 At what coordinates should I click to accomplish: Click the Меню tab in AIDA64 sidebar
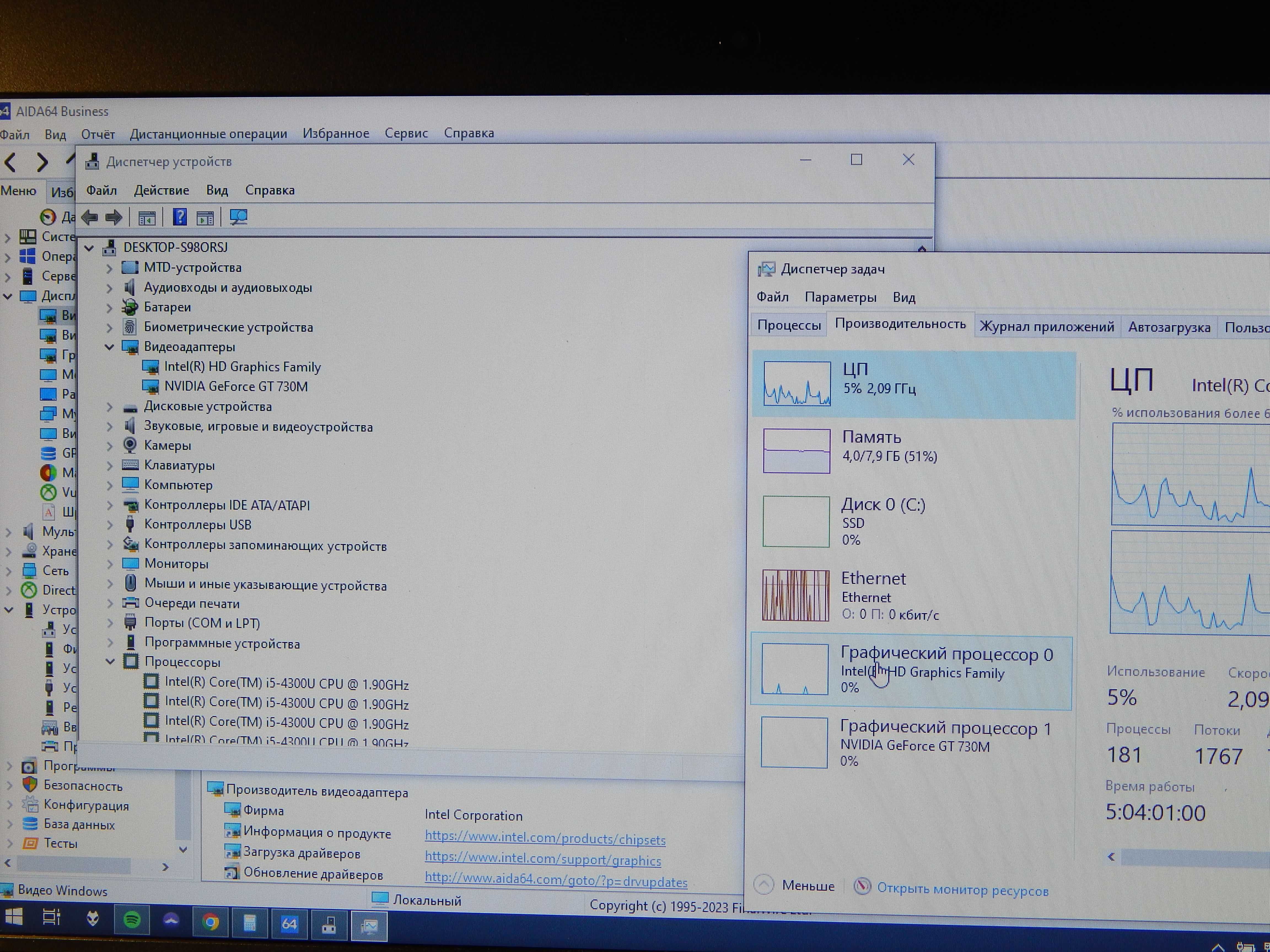tap(18, 191)
